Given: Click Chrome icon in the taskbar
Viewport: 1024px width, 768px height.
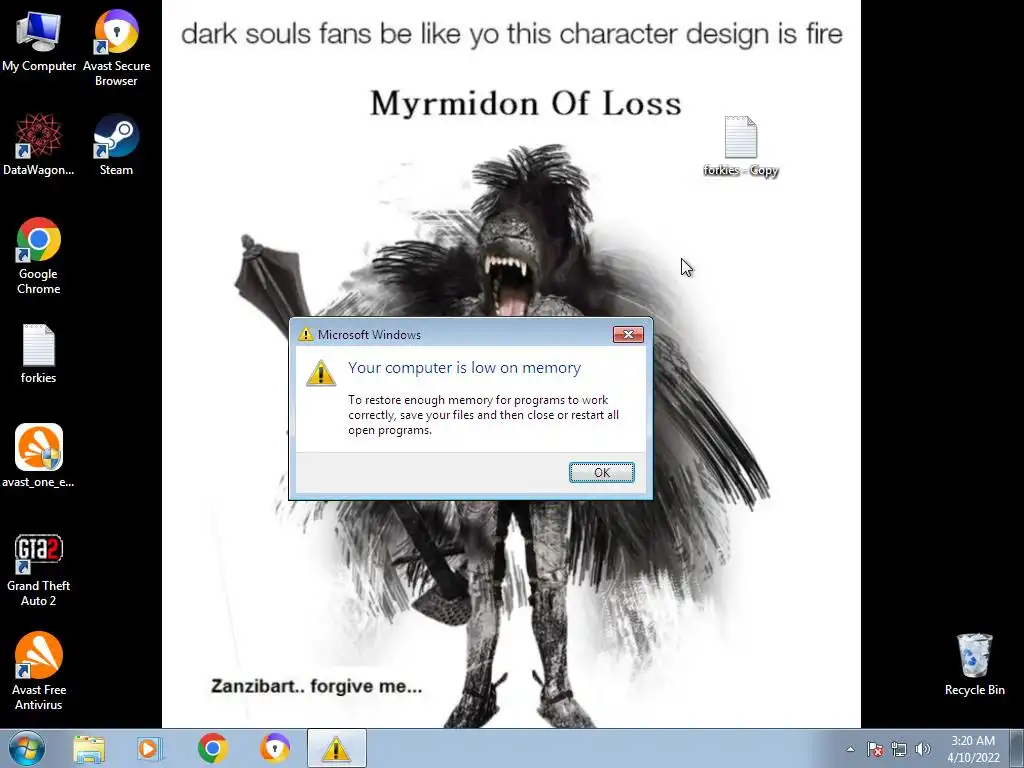Looking at the screenshot, I should pos(212,748).
